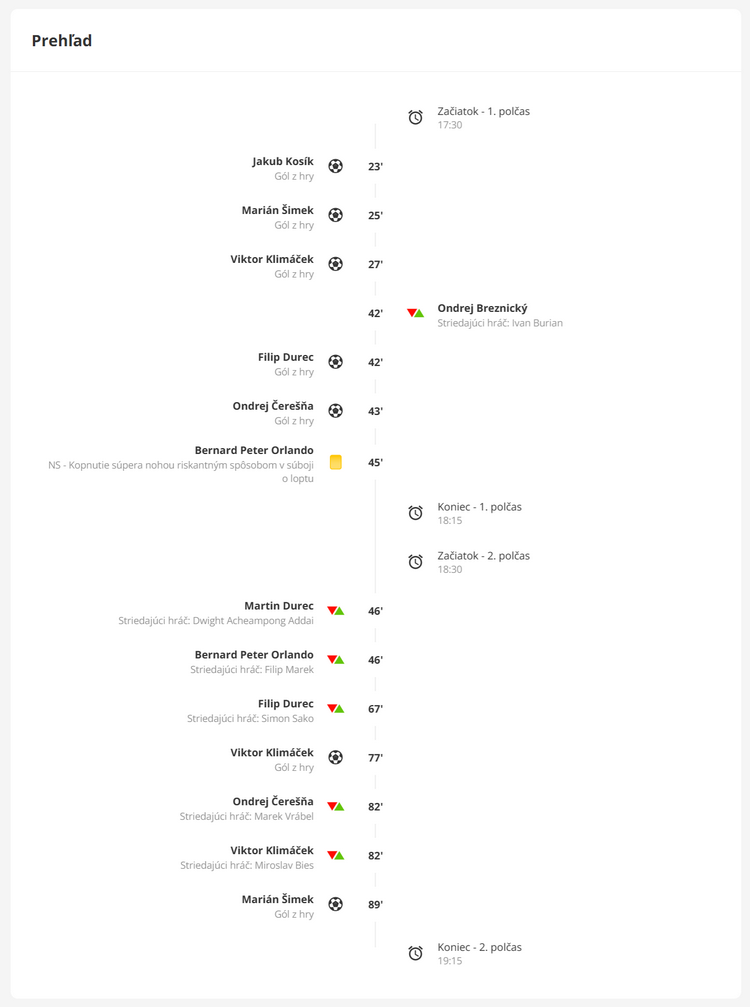The width and height of the screenshot is (750, 1007).
Task: Select the 82' marker next to Miroslav Bies substitution
Action: coord(375,855)
